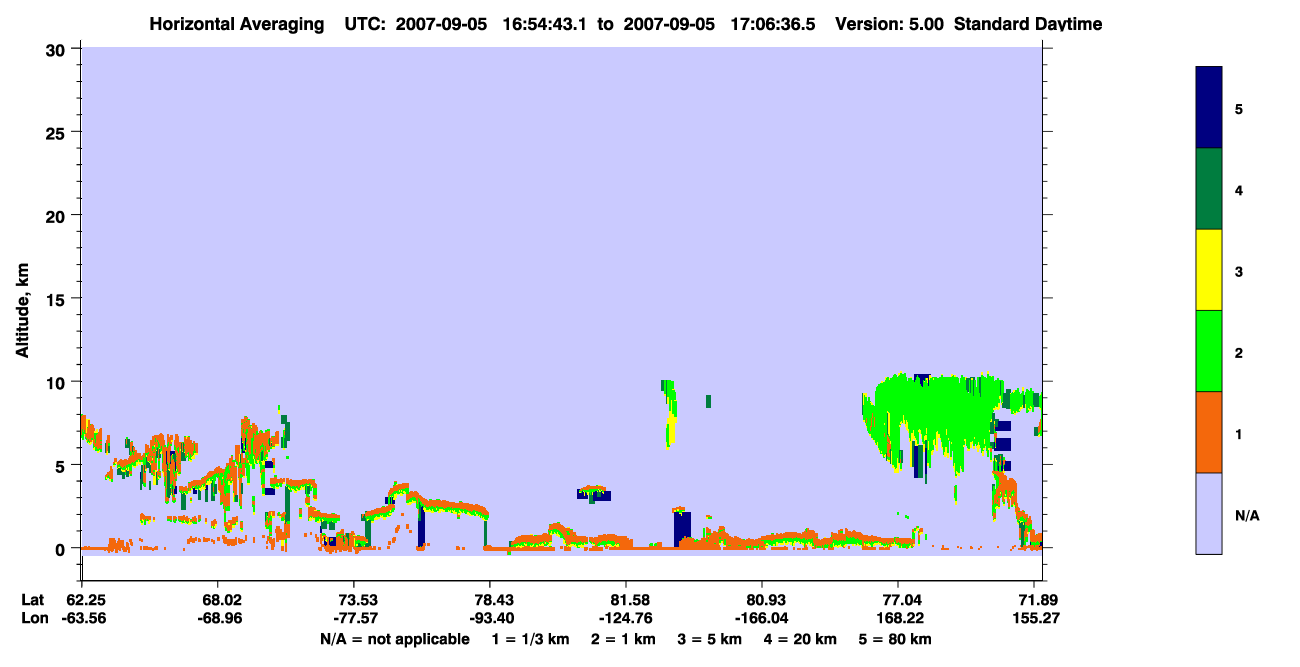The width and height of the screenshot is (1300, 667).
Task: Click the '2 = 1 km' legend entry
Action: coord(624,639)
